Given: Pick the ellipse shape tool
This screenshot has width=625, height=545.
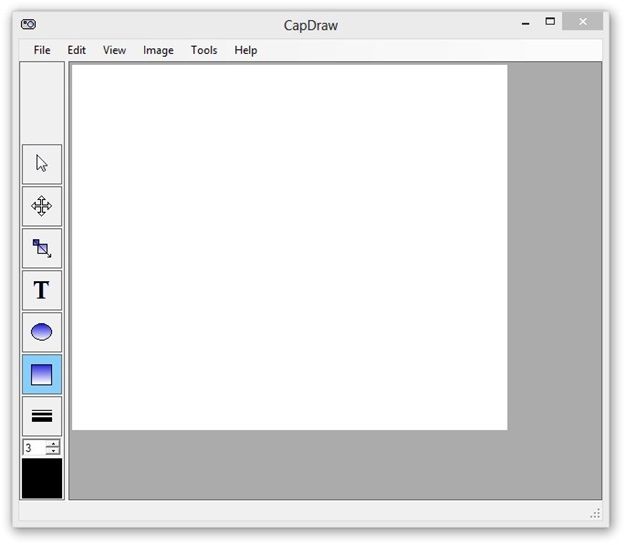Looking at the screenshot, I should [42, 332].
